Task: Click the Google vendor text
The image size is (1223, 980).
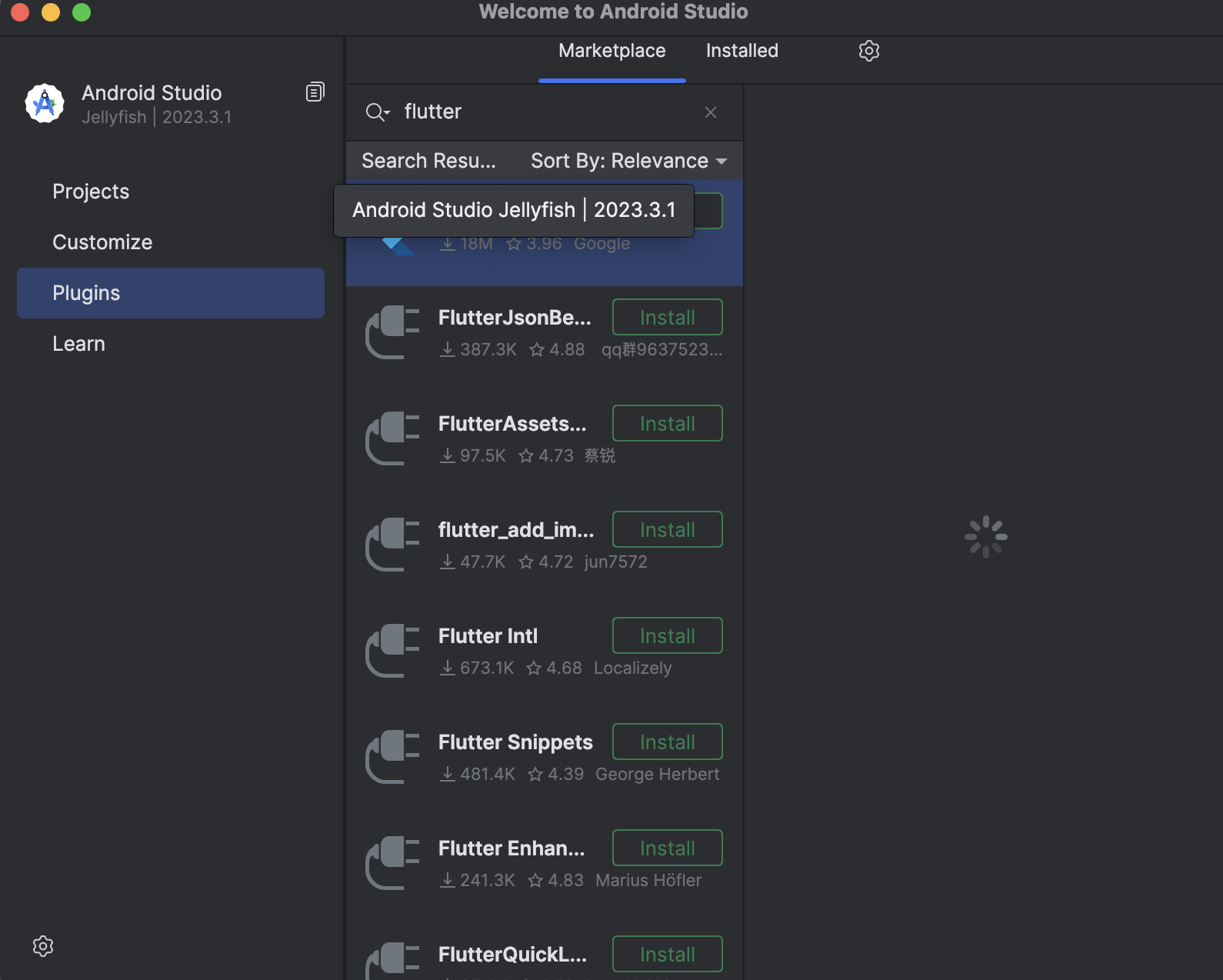Action: pos(602,244)
